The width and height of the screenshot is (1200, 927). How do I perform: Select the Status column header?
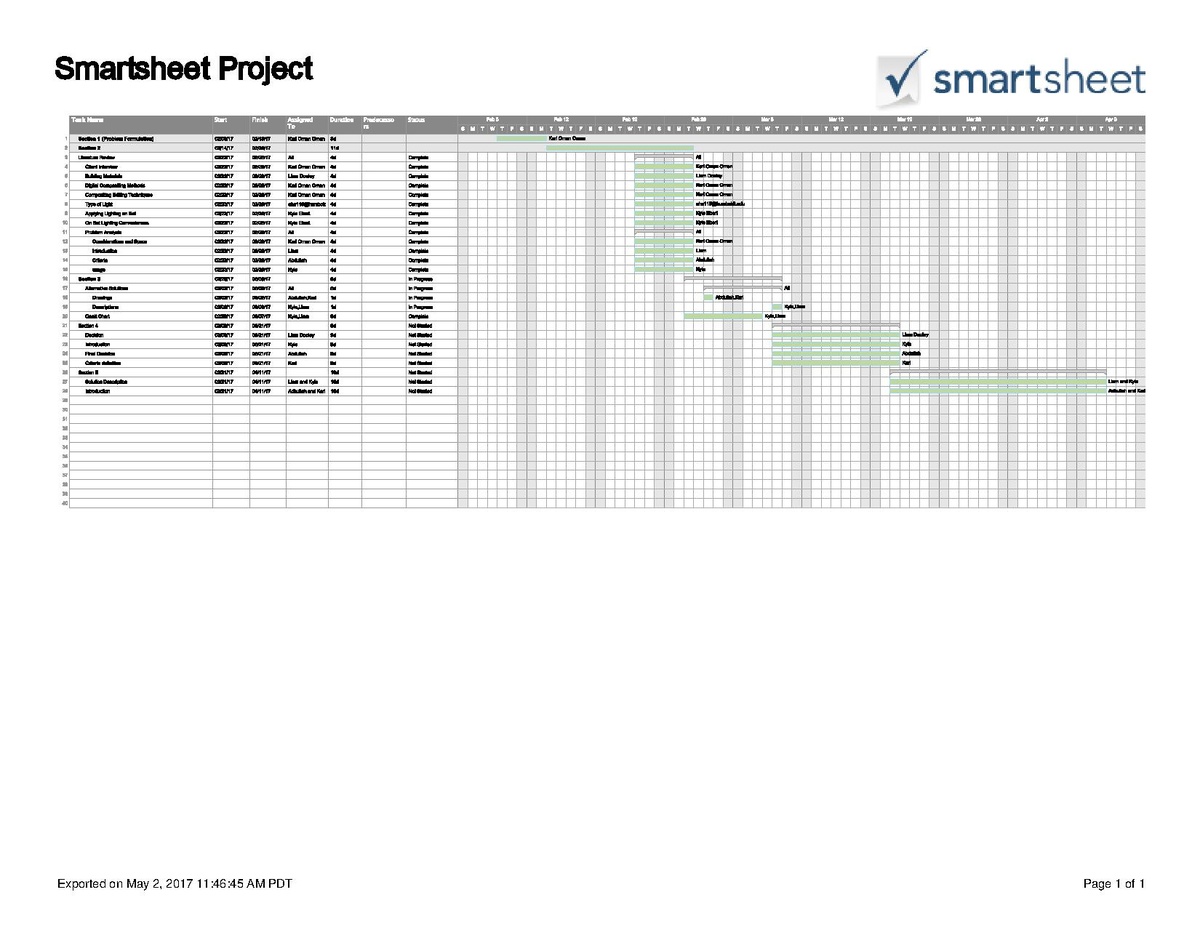pyautogui.click(x=432, y=124)
